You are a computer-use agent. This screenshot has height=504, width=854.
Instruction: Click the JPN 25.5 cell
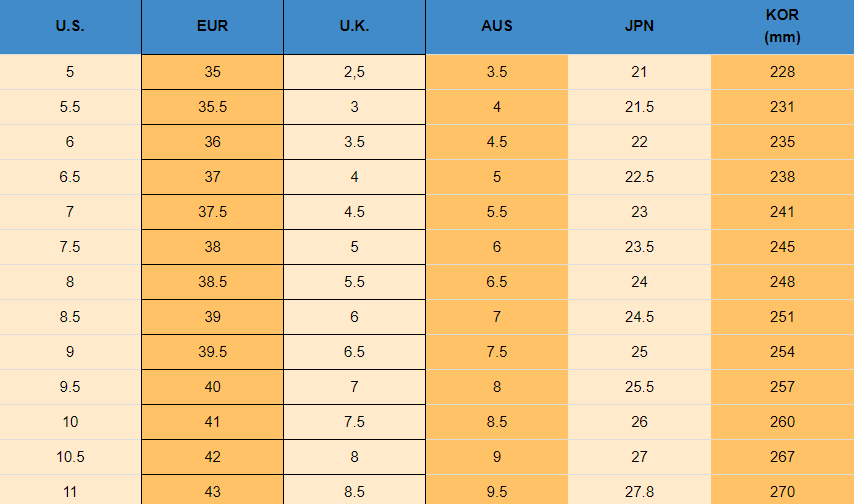[639, 387]
